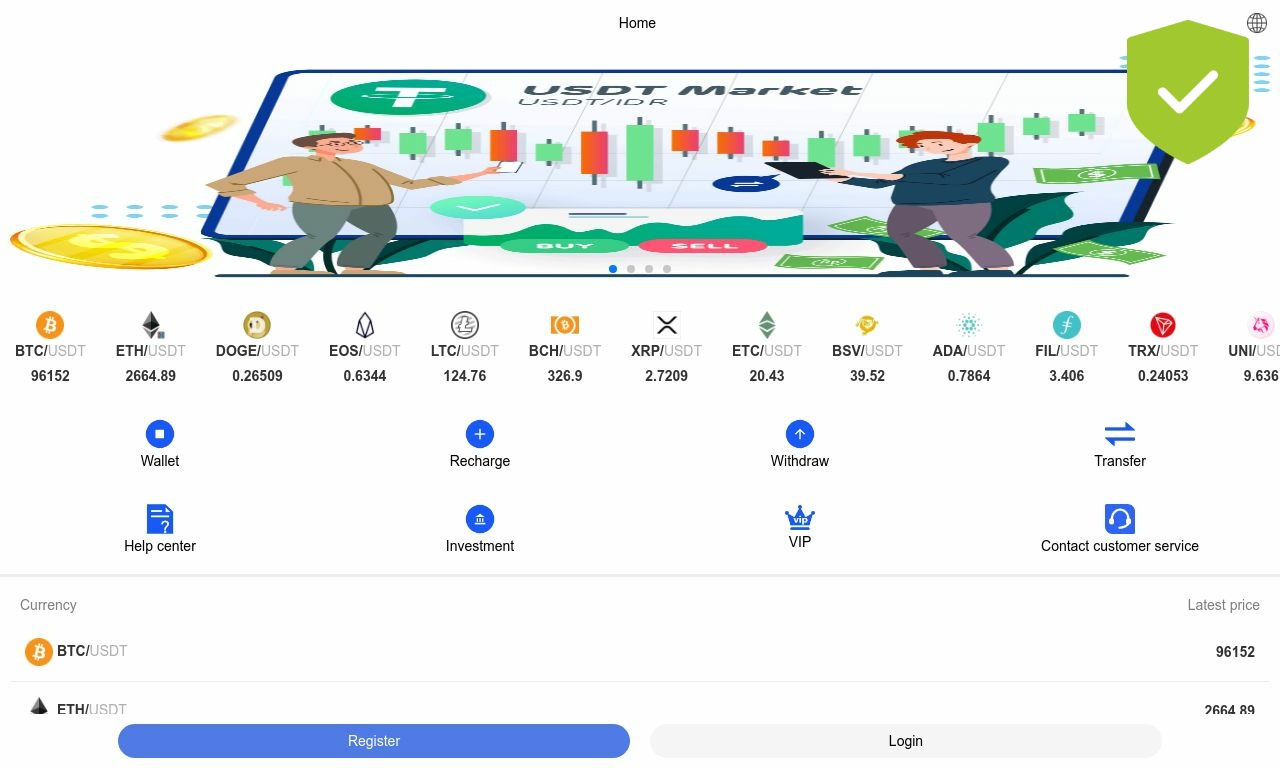Viewport: 1280px width, 768px height.
Task: Go to fourth banner slide dot
Action: tap(667, 269)
